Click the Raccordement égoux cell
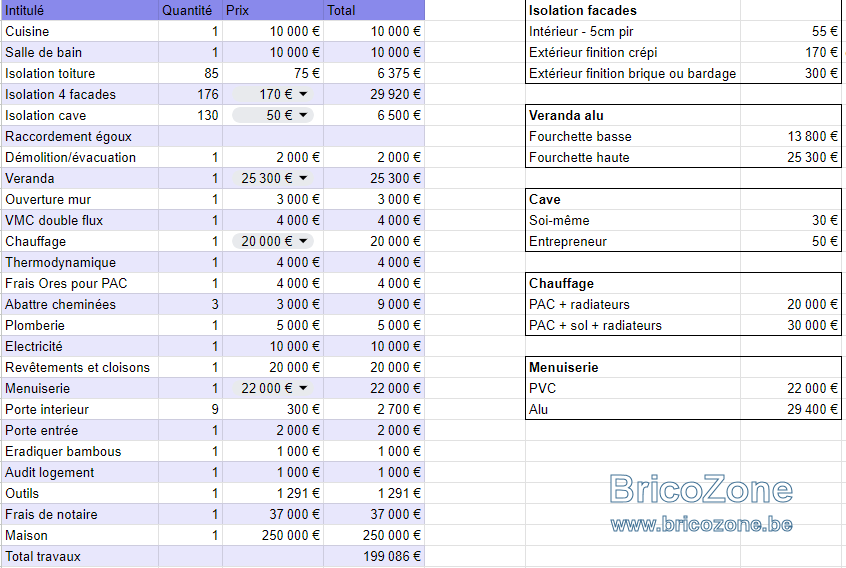 tap(80, 136)
